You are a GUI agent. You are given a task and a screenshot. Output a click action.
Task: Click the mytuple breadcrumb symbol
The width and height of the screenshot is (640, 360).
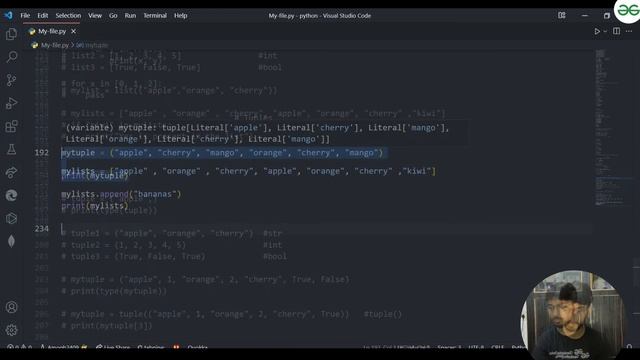point(92,45)
